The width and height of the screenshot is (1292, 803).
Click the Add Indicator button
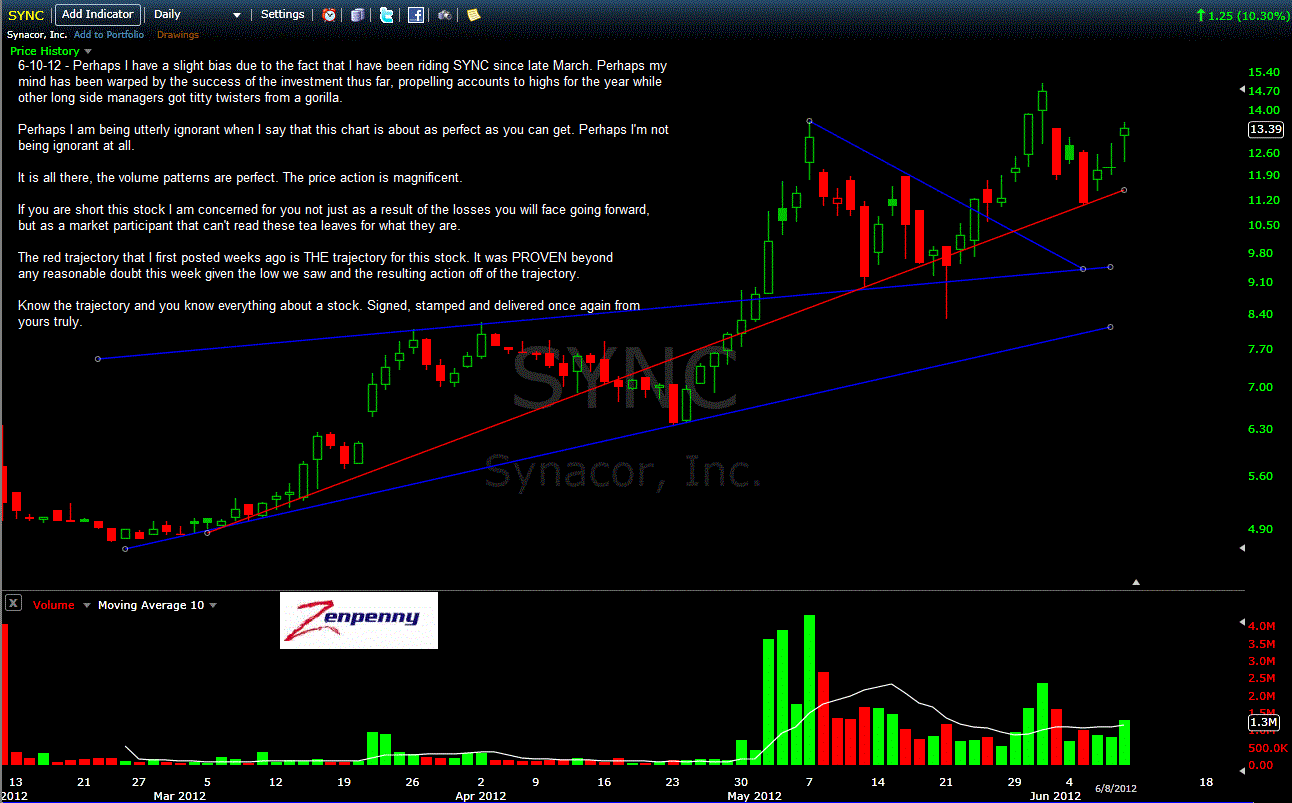(x=97, y=14)
